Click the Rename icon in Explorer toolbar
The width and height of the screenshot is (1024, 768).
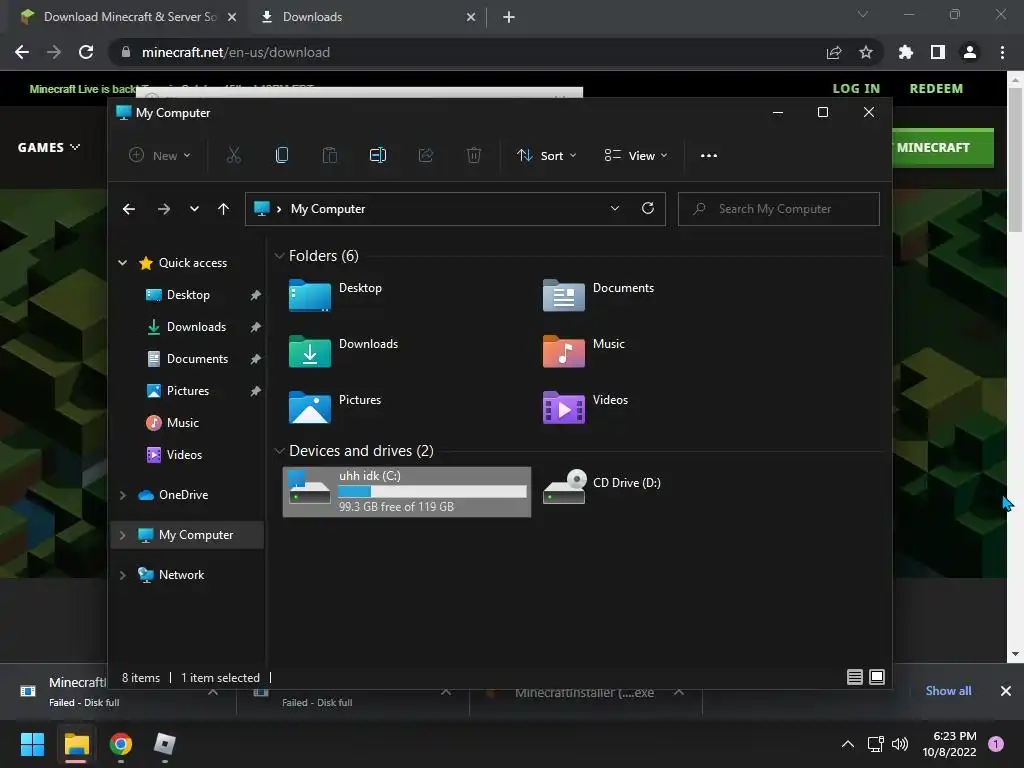point(377,155)
